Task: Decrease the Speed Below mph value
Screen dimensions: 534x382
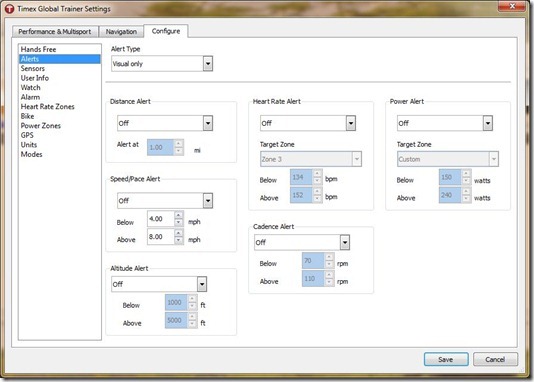Action: tap(178, 223)
